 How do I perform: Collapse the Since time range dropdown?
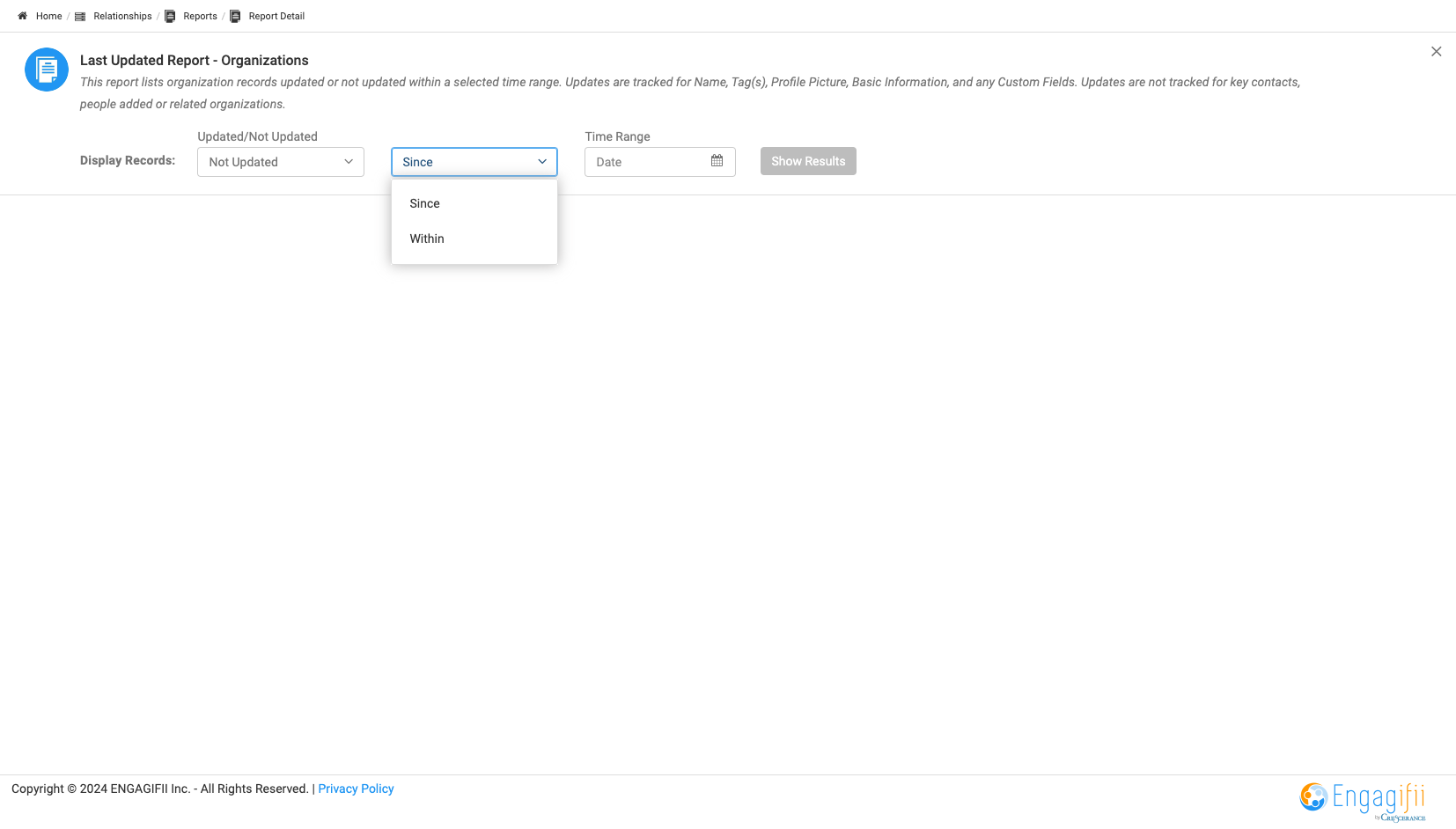pyautogui.click(x=474, y=162)
